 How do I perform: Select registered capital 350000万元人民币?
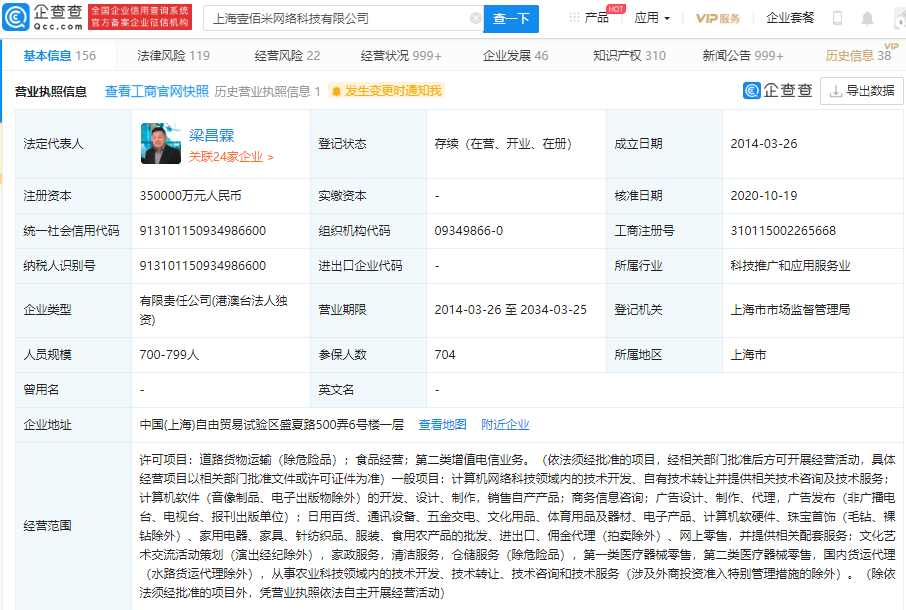pyautogui.click(x=190, y=196)
